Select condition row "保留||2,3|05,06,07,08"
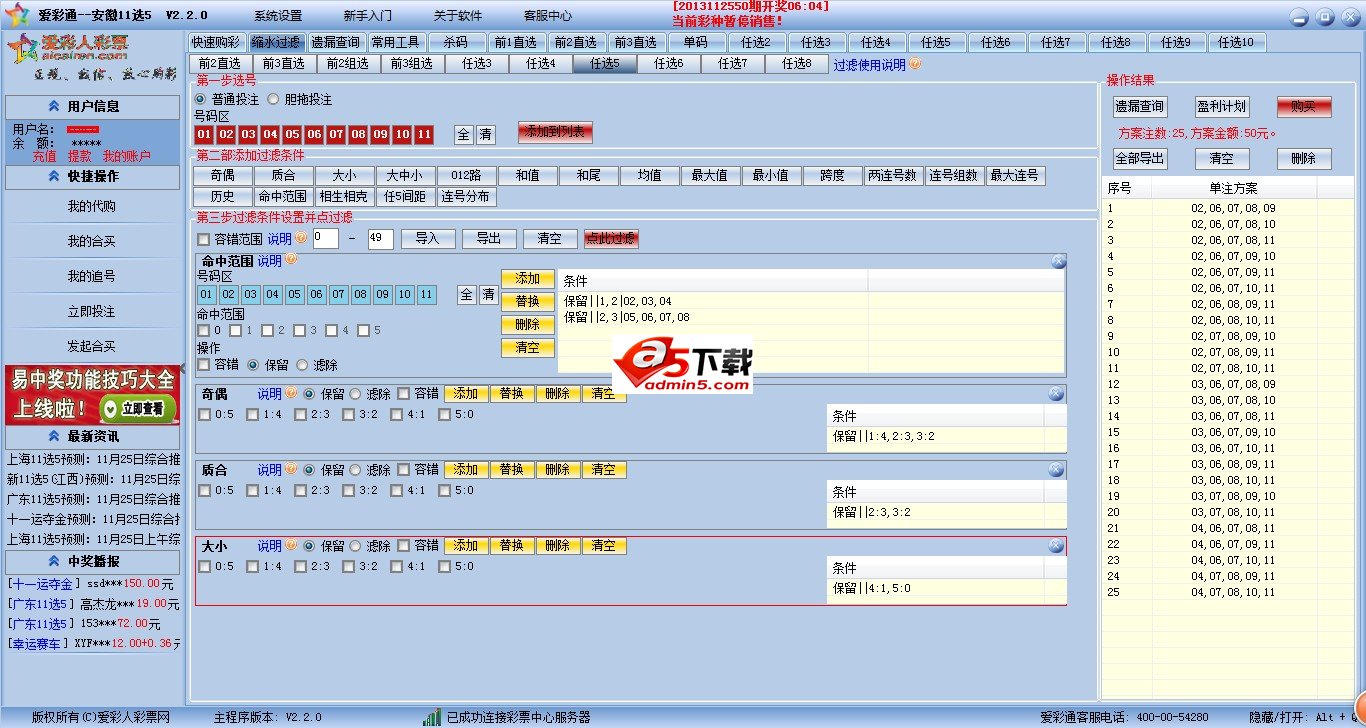 (810, 317)
